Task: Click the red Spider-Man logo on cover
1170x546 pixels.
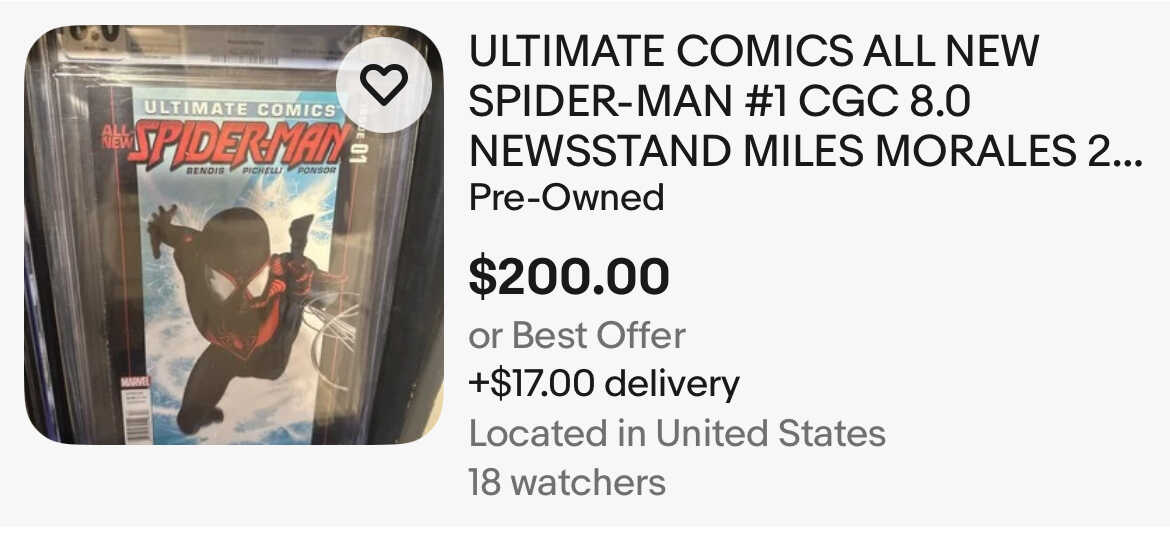Action: pyautogui.click(x=245, y=148)
